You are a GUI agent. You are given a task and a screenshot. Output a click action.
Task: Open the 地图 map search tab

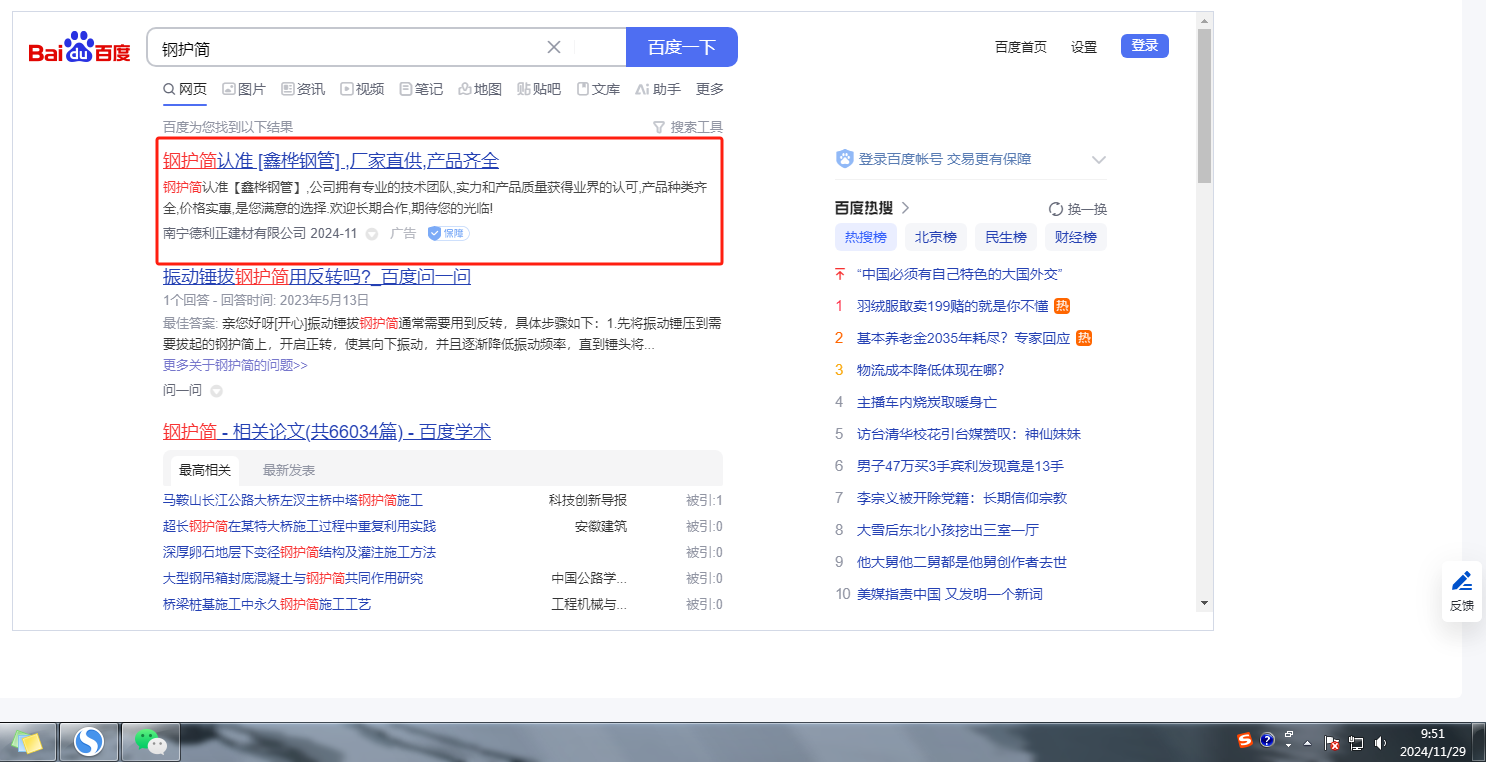click(x=480, y=89)
